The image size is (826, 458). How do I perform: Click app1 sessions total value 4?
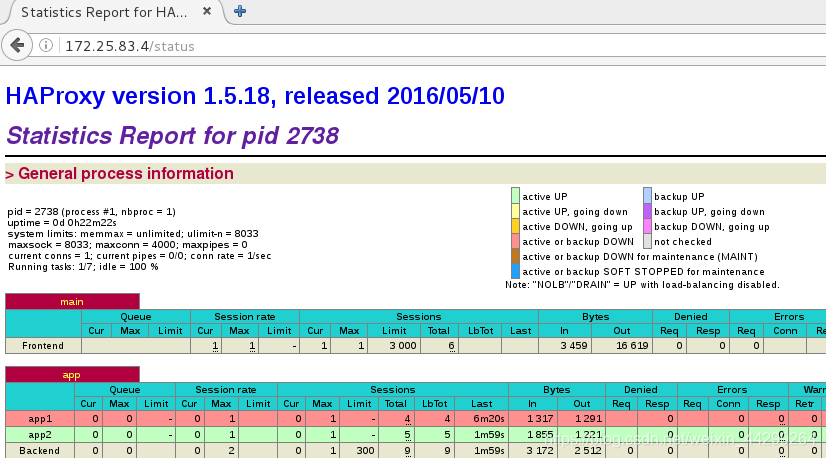click(x=408, y=419)
